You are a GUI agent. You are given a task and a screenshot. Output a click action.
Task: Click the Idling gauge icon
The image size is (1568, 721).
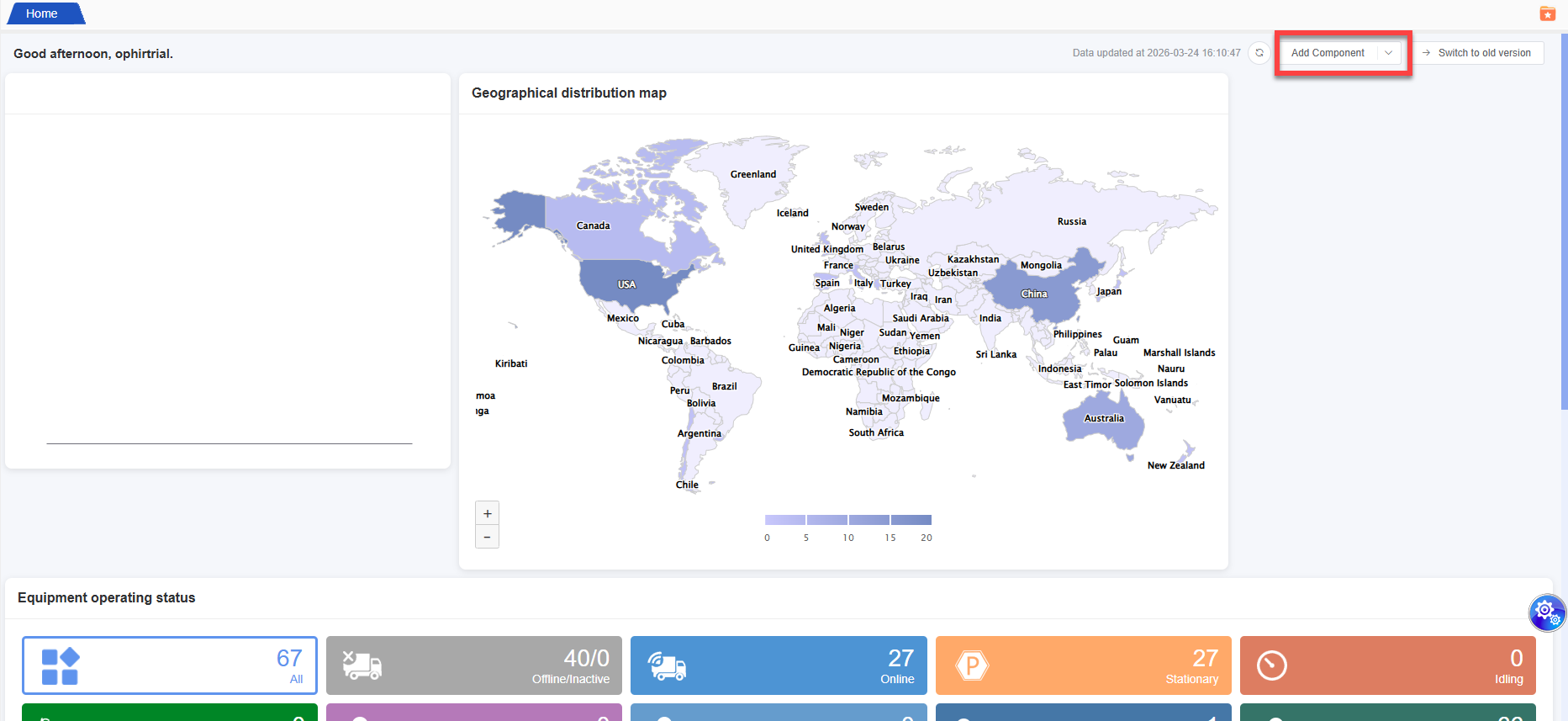1271,666
